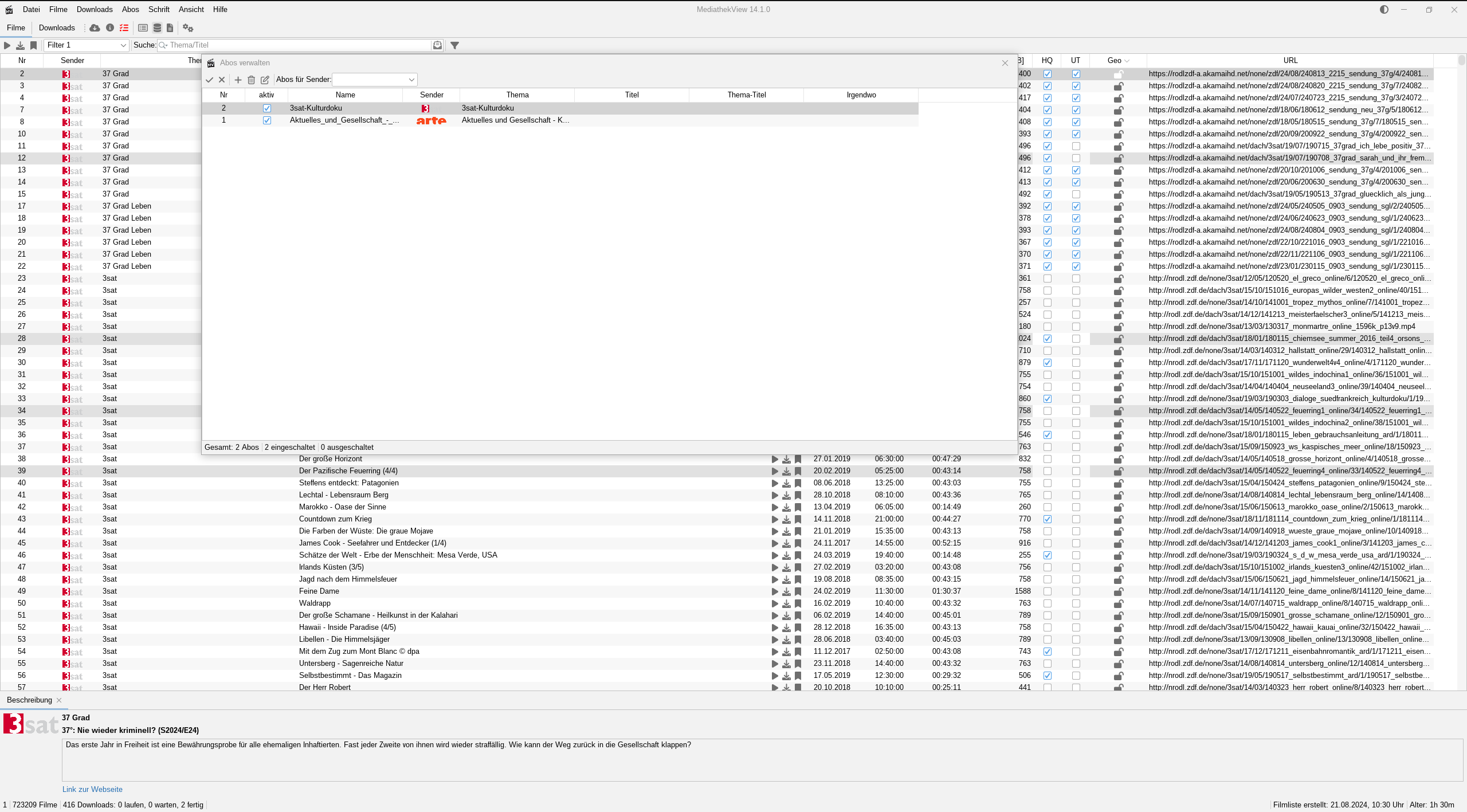Add a new Abo with the plus icon

point(238,80)
